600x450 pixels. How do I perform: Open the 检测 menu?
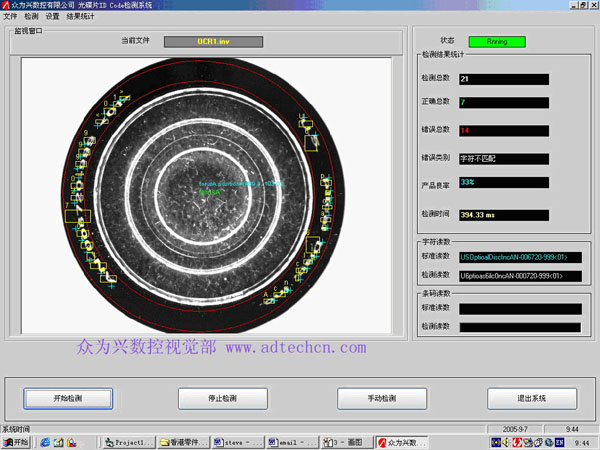[31, 16]
